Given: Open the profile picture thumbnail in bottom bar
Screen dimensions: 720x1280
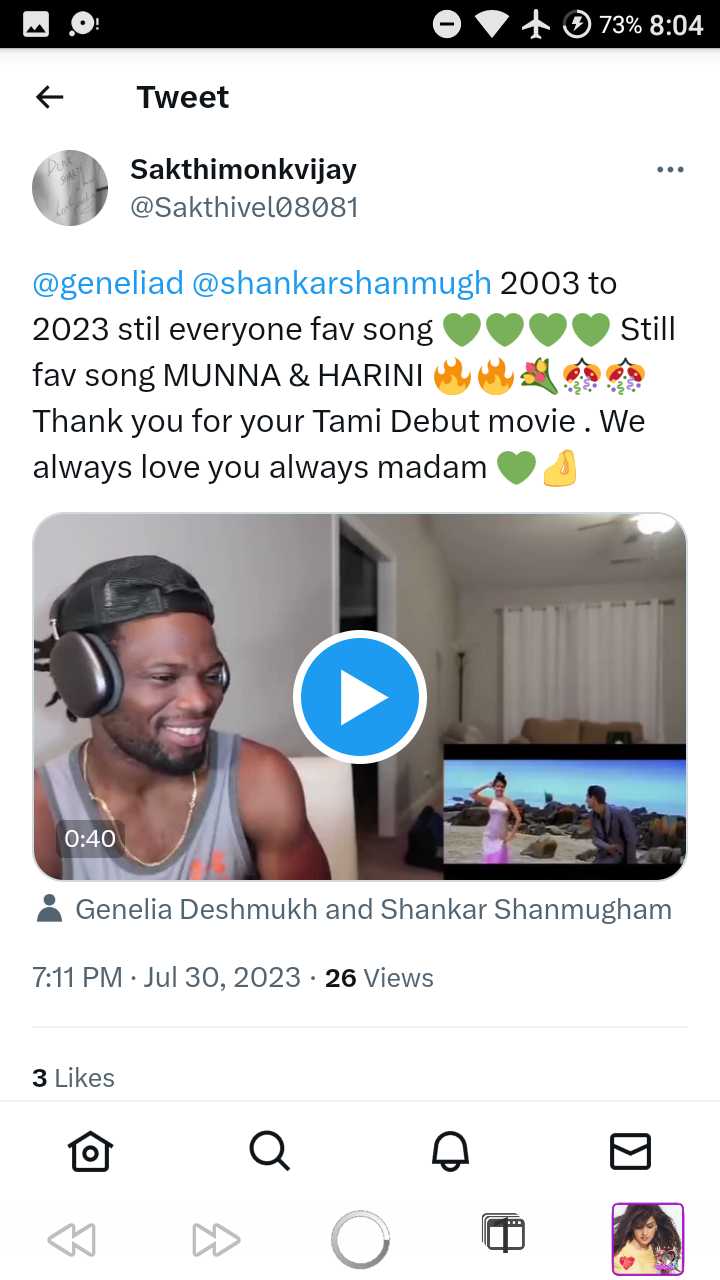Looking at the screenshot, I should (x=647, y=1240).
